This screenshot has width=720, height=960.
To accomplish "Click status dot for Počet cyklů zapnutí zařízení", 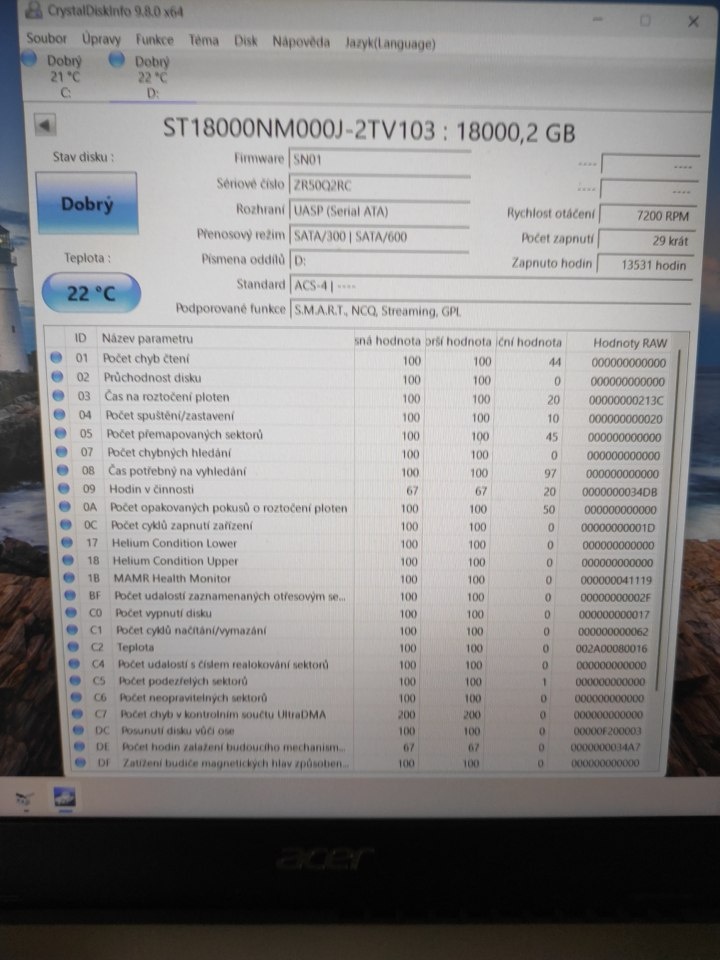I will pyautogui.click(x=66, y=525).
